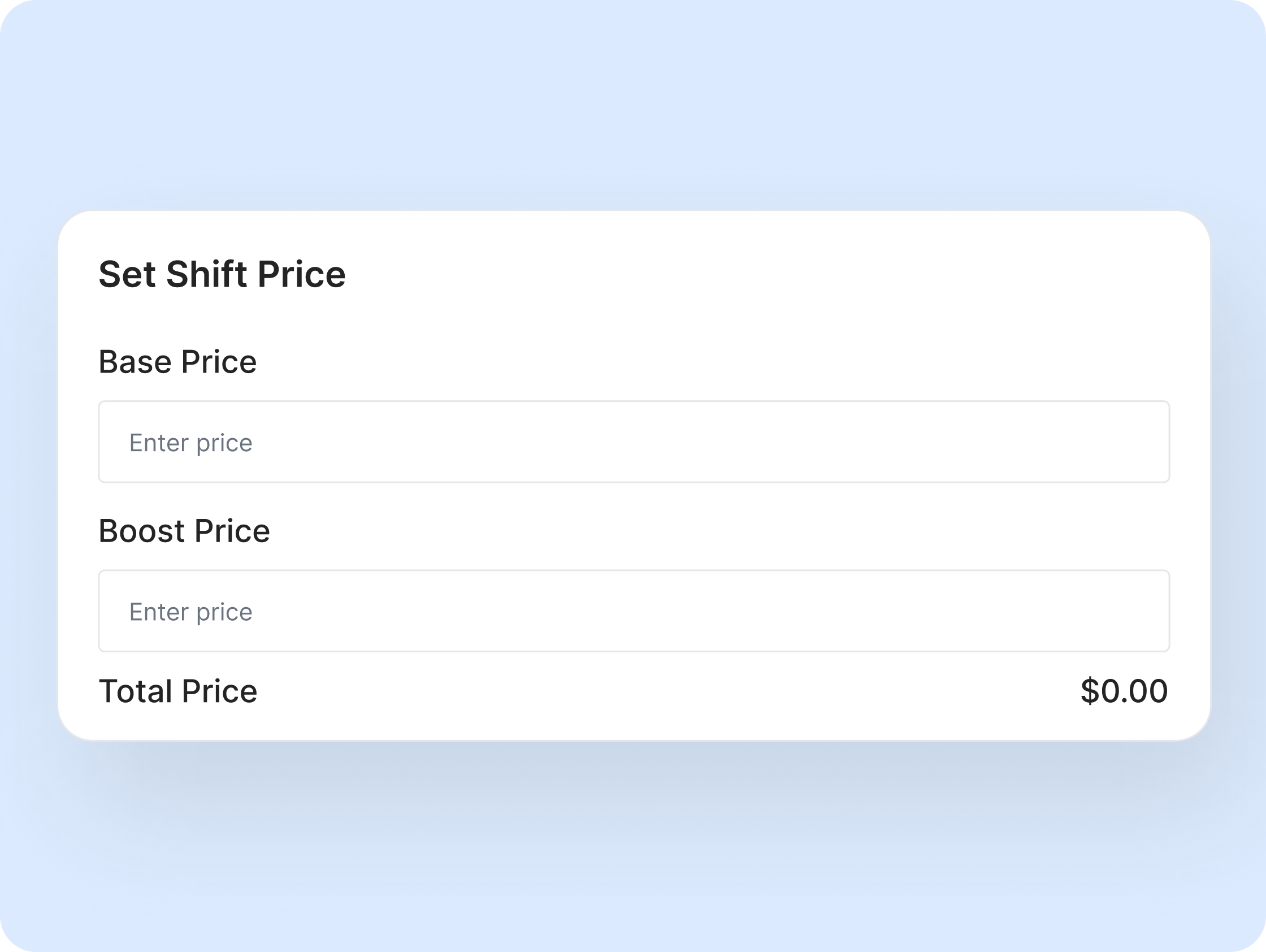The width and height of the screenshot is (1266, 952).
Task: Click the word "Price" in Boost Price label
Action: point(232,531)
